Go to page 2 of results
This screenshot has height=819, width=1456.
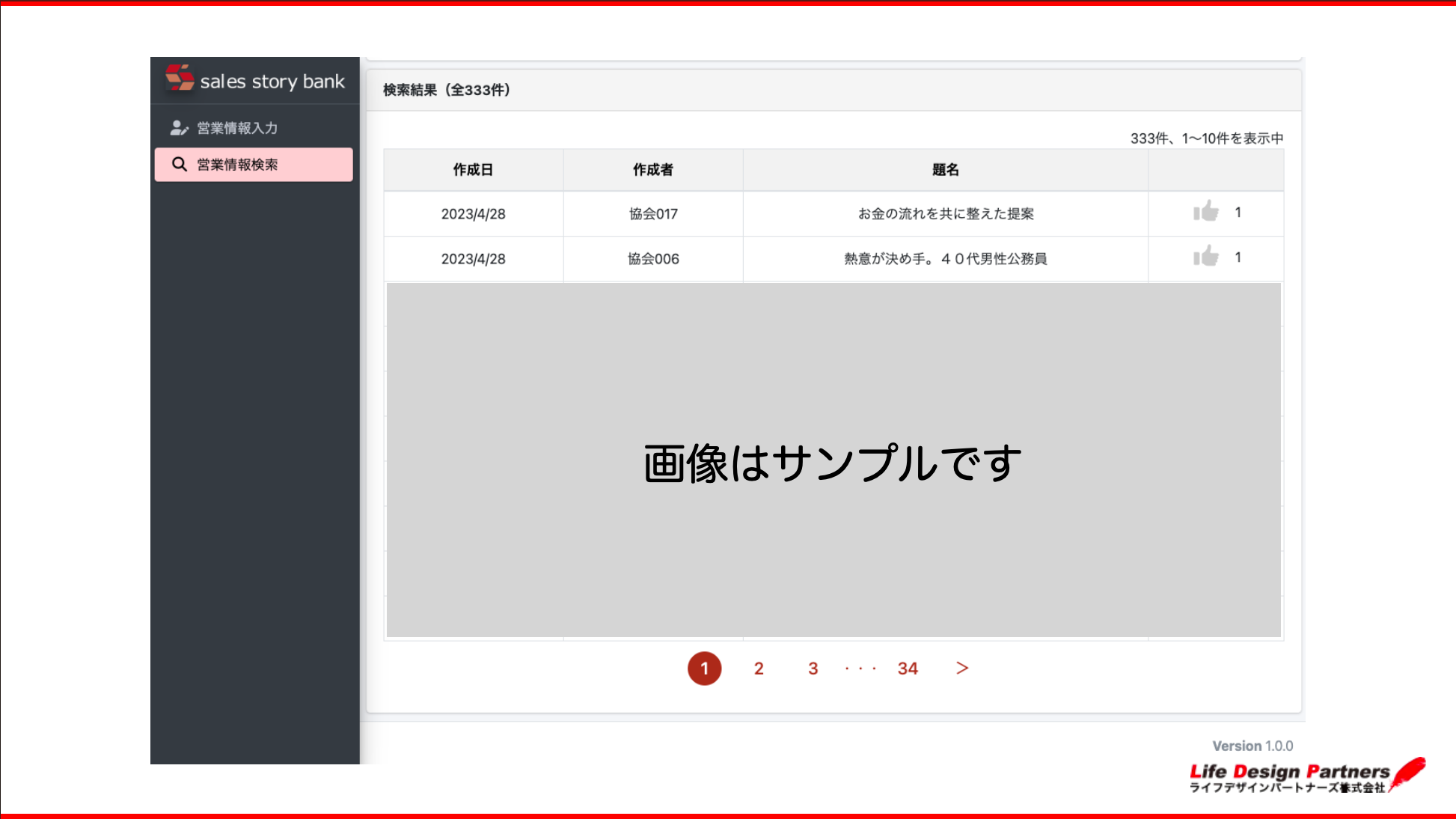(x=759, y=669)
